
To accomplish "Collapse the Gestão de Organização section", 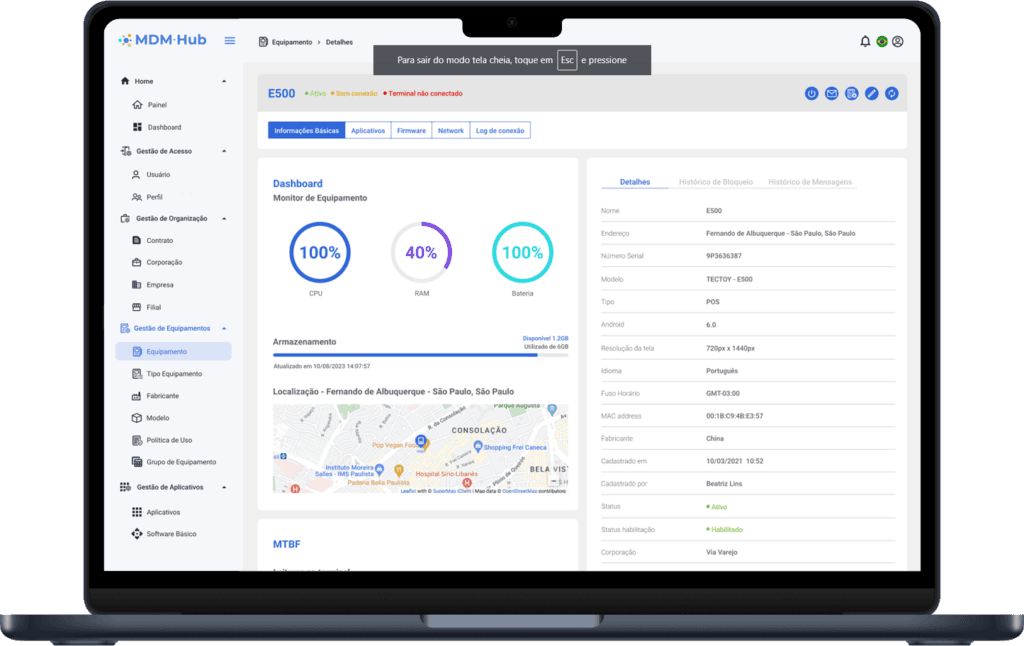I will point(224,218).
